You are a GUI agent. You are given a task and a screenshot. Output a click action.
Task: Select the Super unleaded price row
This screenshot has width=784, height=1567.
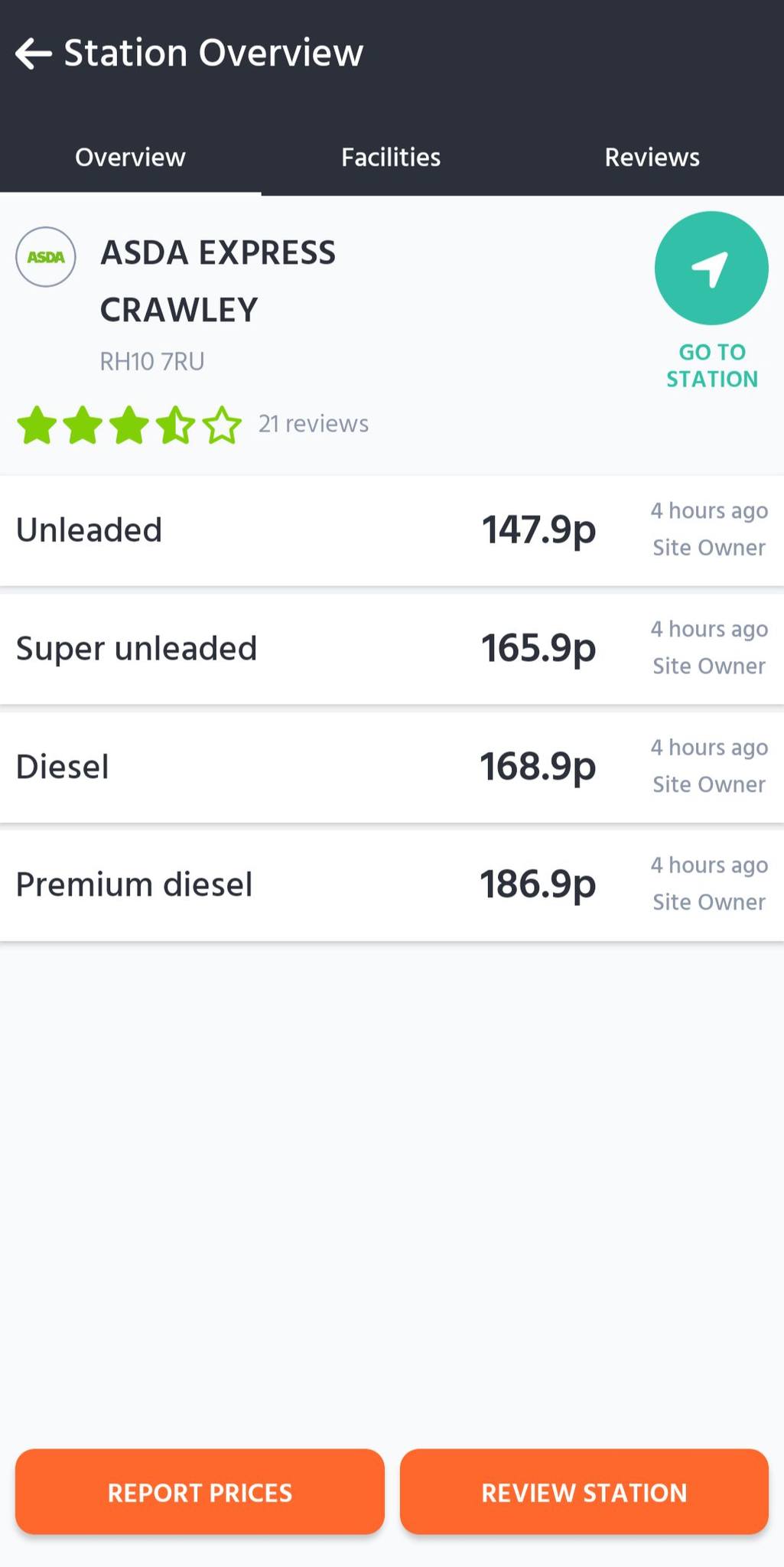(392, 649)
